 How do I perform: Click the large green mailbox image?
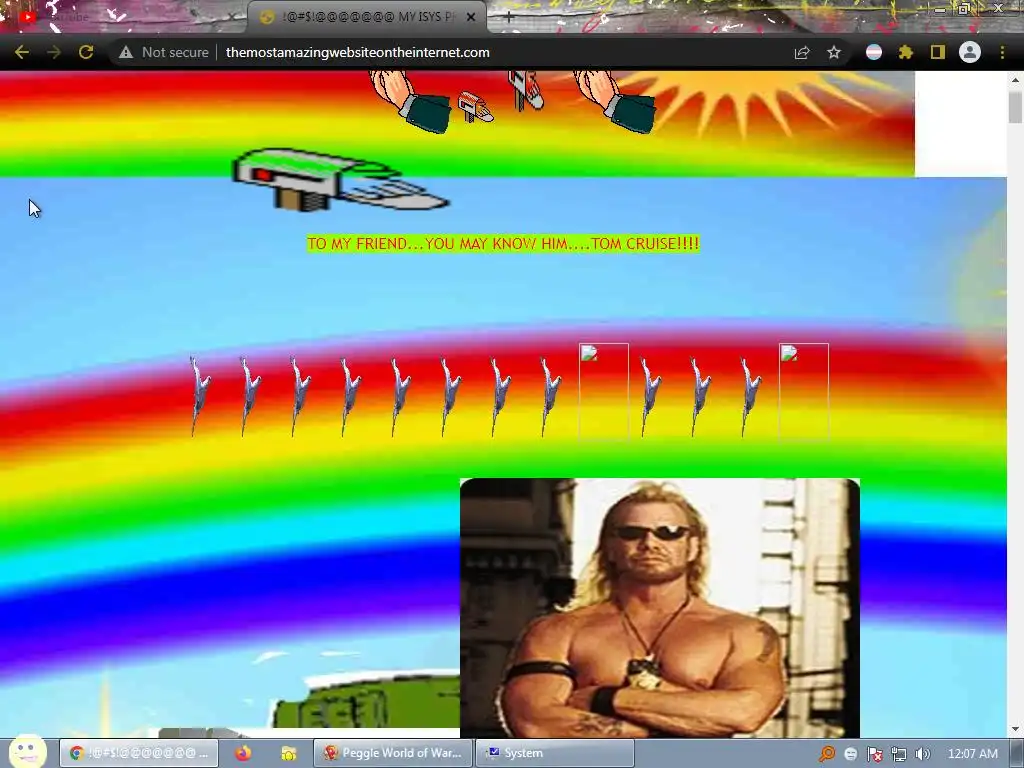[x=340, y=180]
